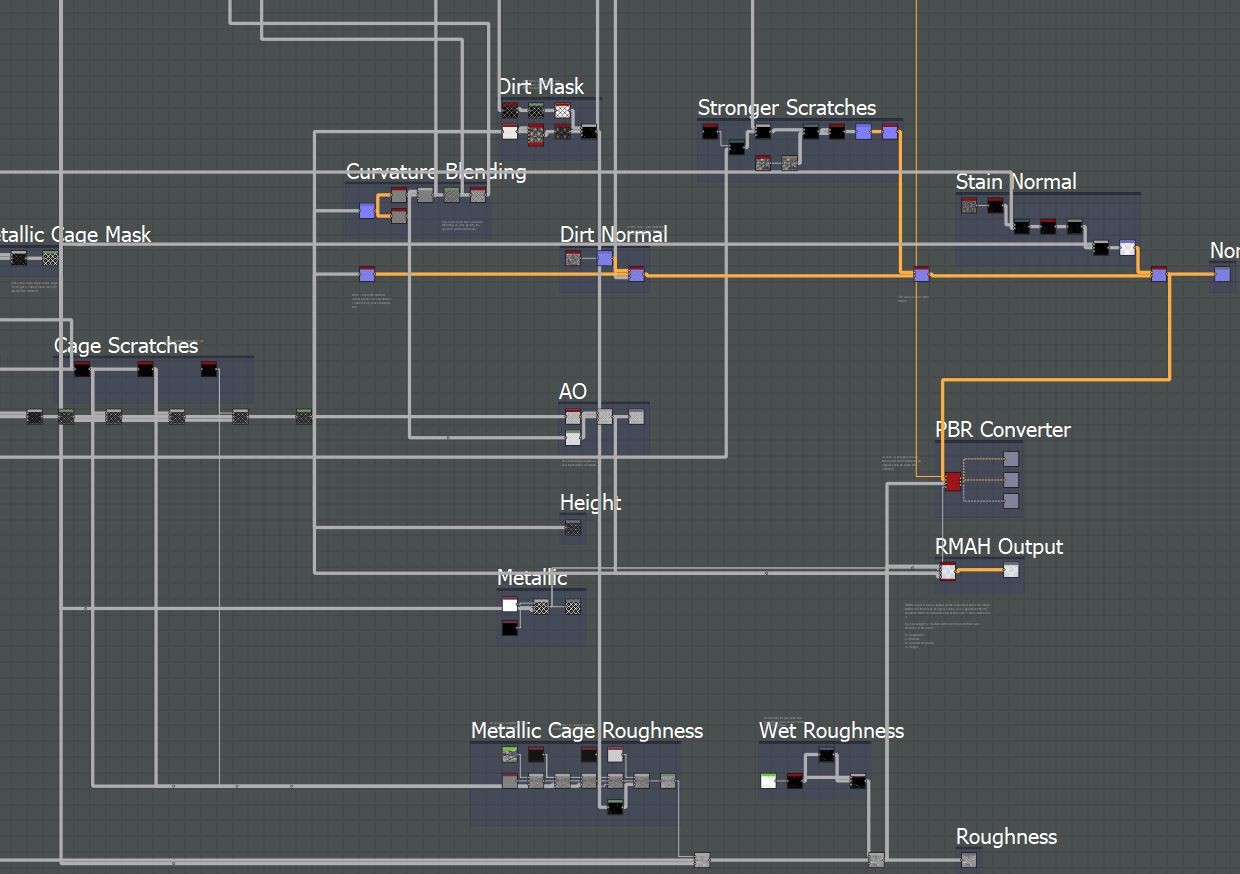Viewport: 1240px width, 874px height.
Task: Select the bottom output node of PBR Converter
Action: click(x=1011, y=501)
